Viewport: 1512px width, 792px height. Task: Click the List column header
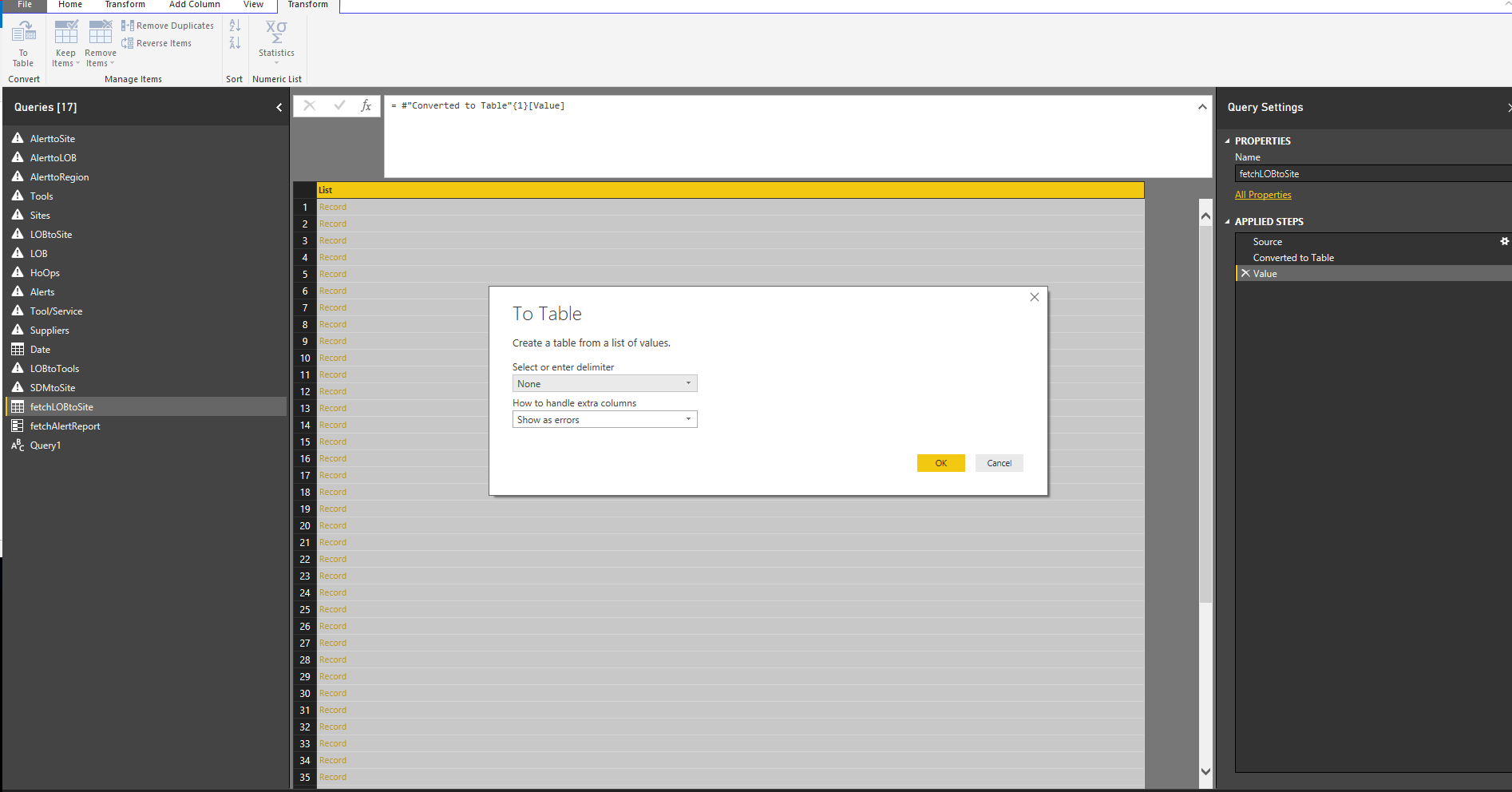pos(730,190)
